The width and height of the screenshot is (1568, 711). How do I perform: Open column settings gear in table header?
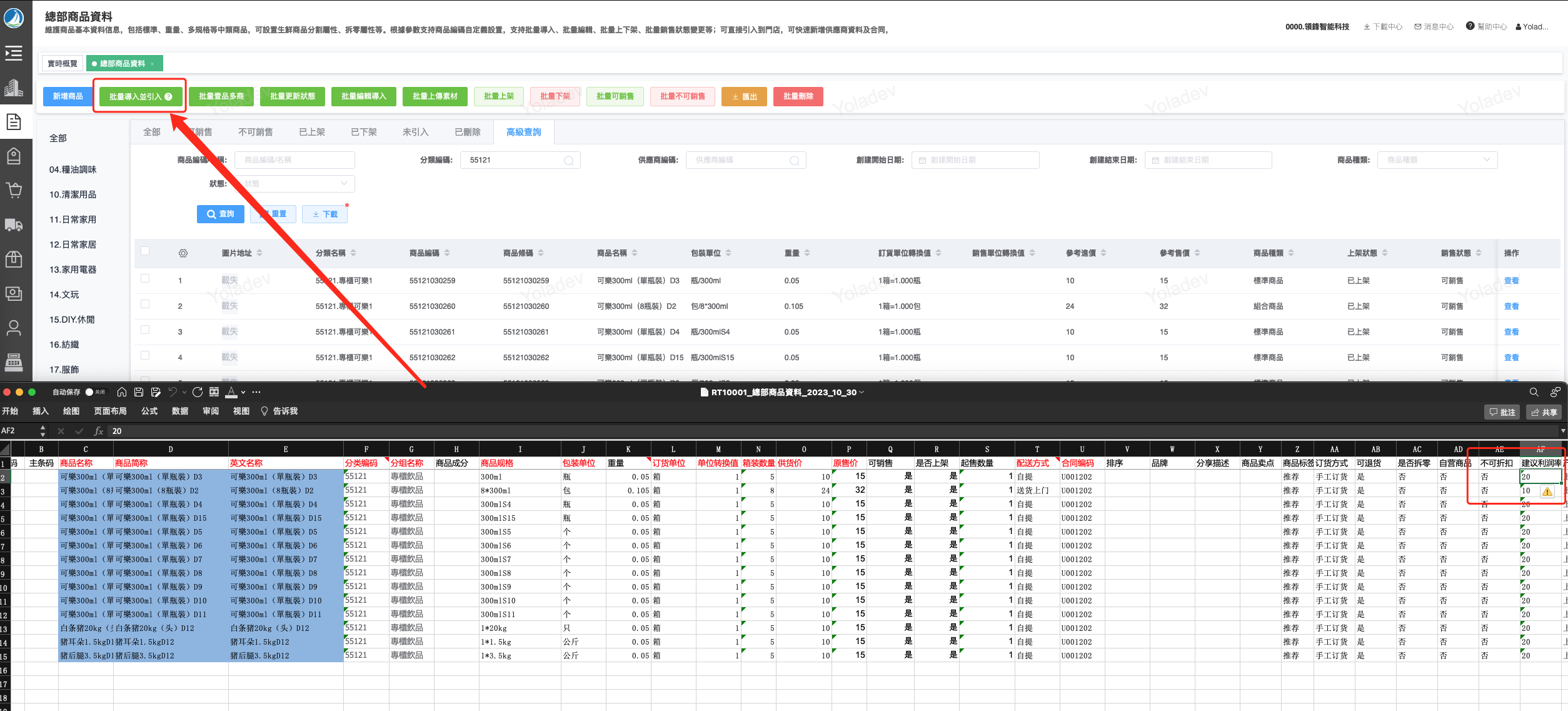183,253
